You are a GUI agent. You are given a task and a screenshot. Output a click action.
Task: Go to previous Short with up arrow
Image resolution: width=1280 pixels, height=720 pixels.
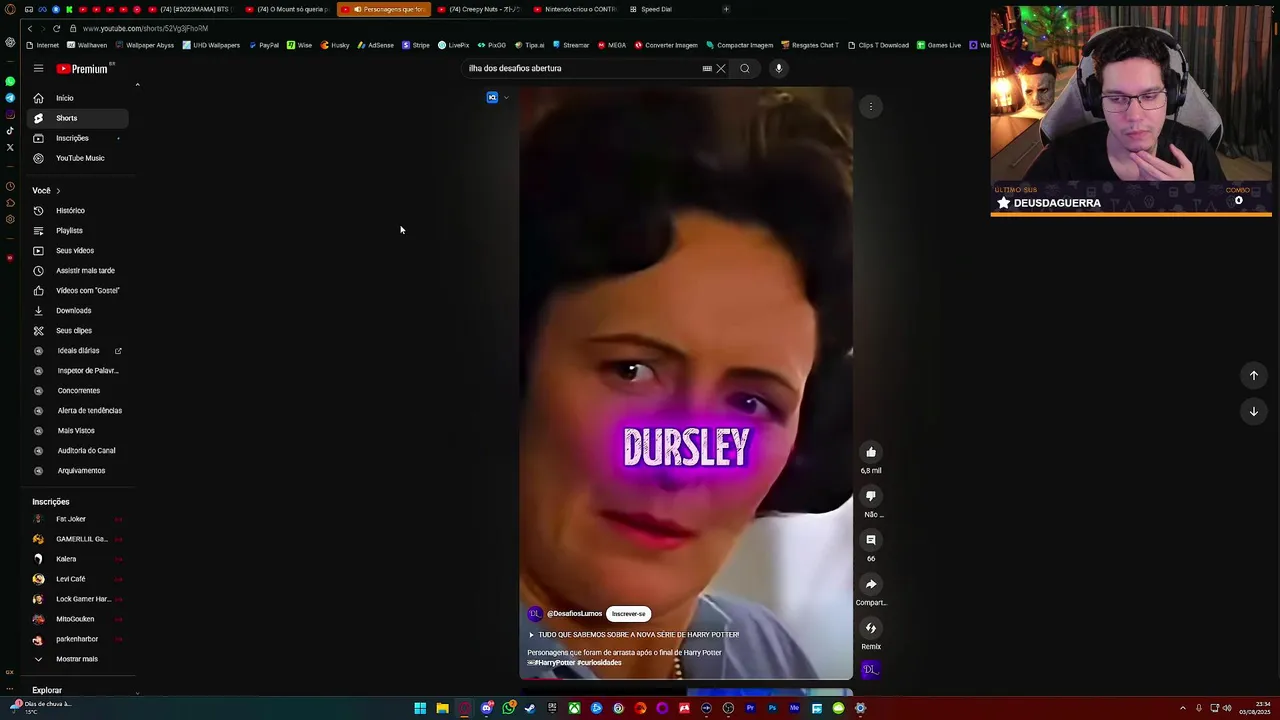(x=1254, y=375)
